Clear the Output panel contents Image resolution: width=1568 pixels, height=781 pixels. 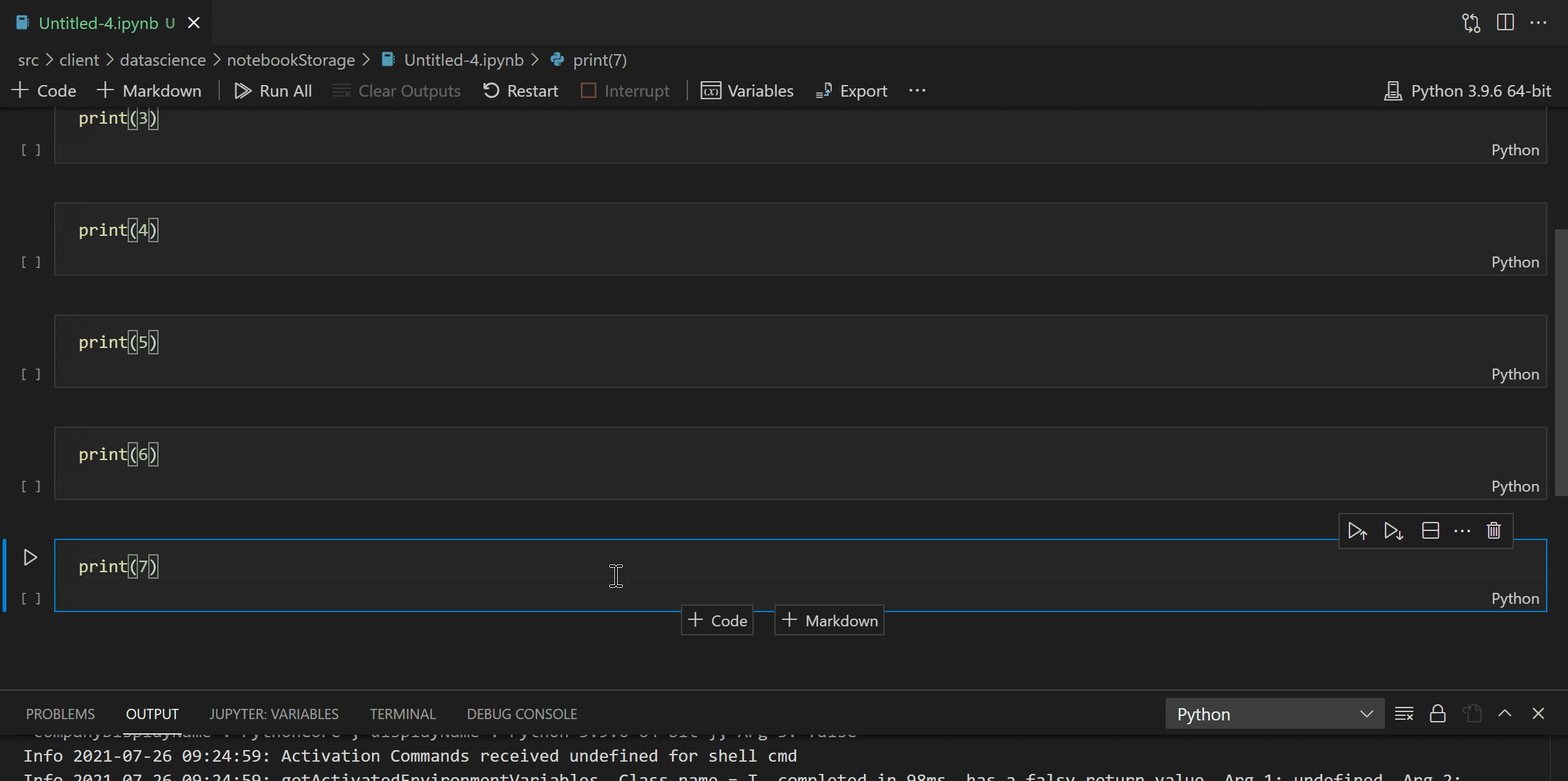click(x=1404, y=713)
